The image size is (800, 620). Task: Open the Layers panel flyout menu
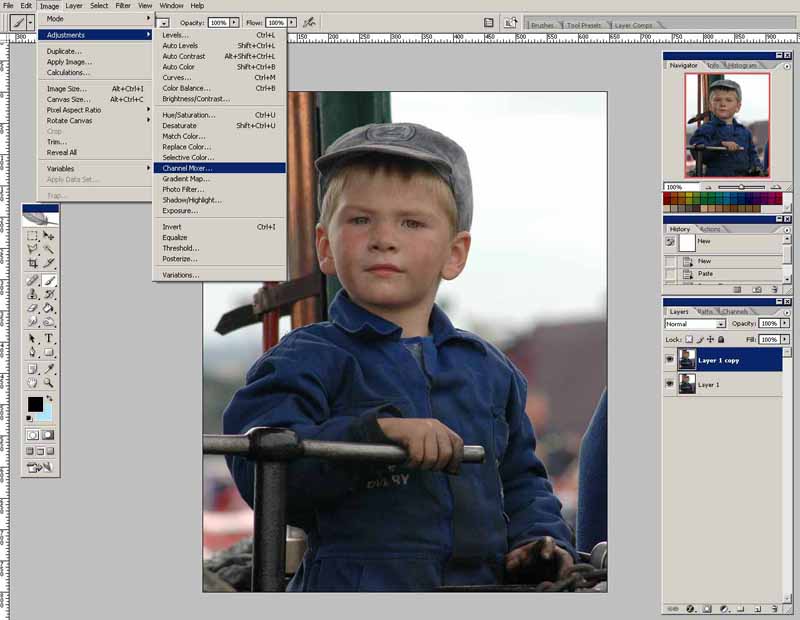787,312
